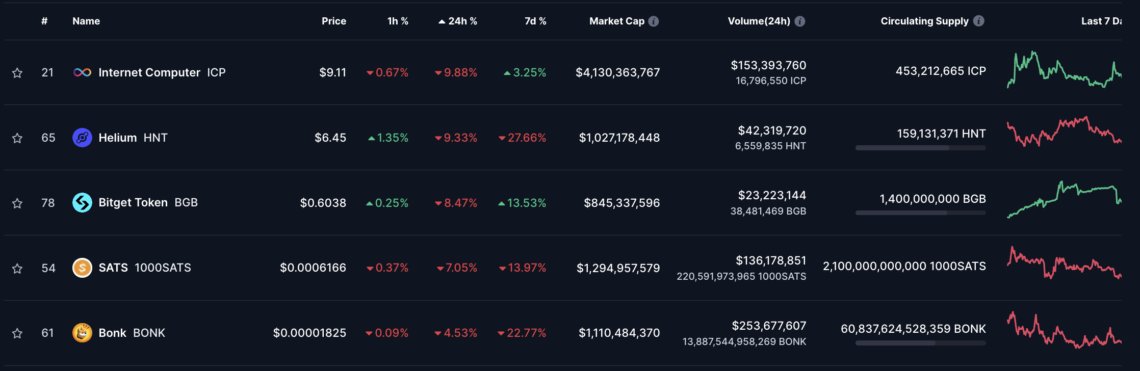Open the Volume(24h) info icon

(x=800, y=21)
